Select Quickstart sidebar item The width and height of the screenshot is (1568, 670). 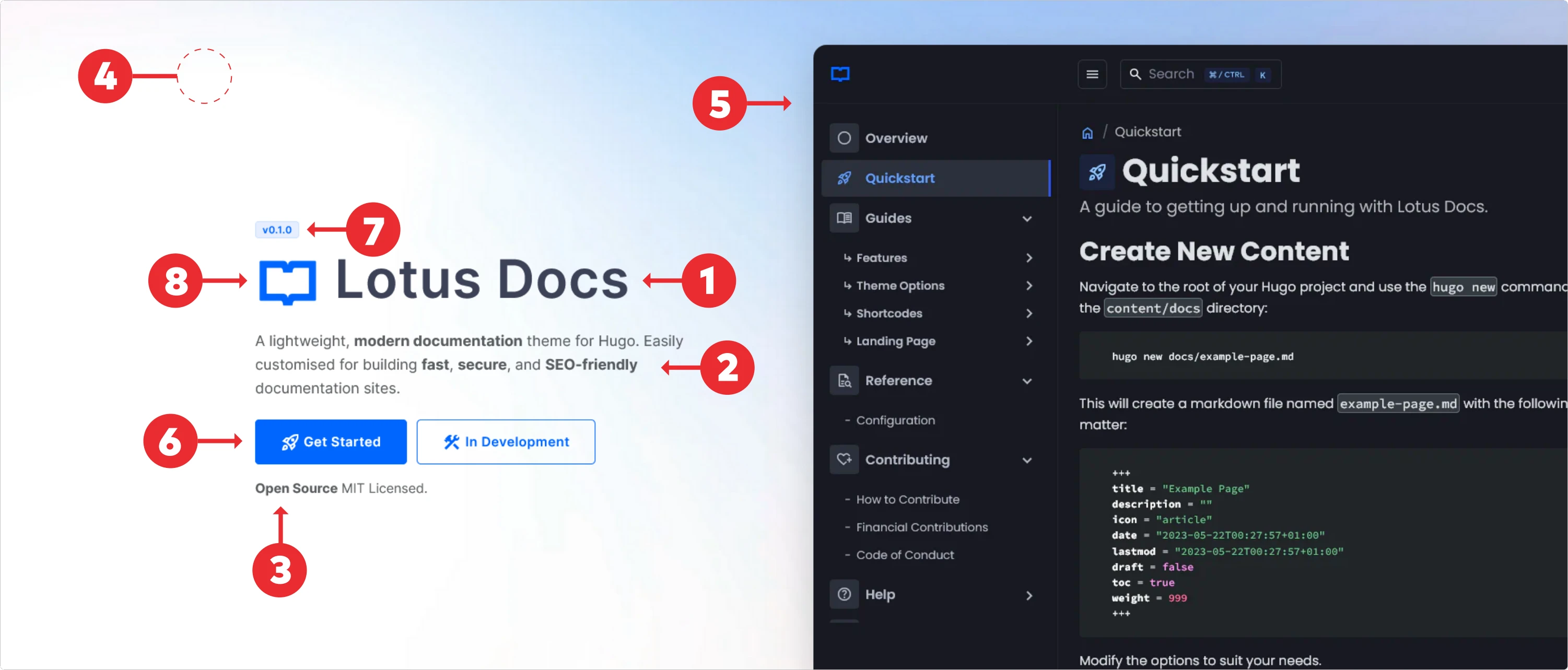pos(935,178)
